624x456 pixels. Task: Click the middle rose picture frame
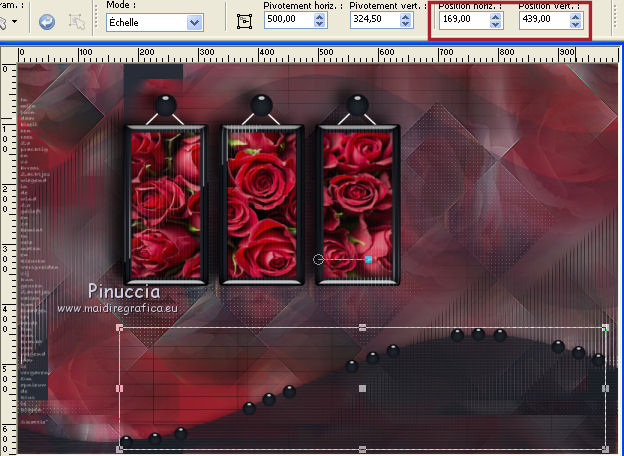(x=262, y=205)
